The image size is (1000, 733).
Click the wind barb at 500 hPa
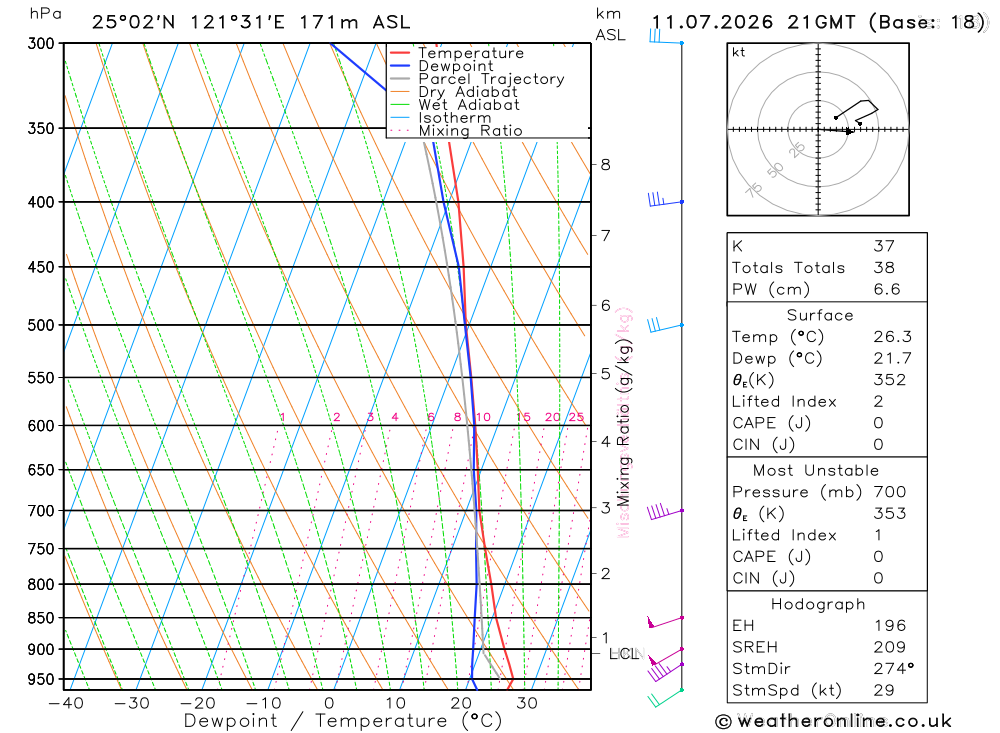tap(665, 326)
